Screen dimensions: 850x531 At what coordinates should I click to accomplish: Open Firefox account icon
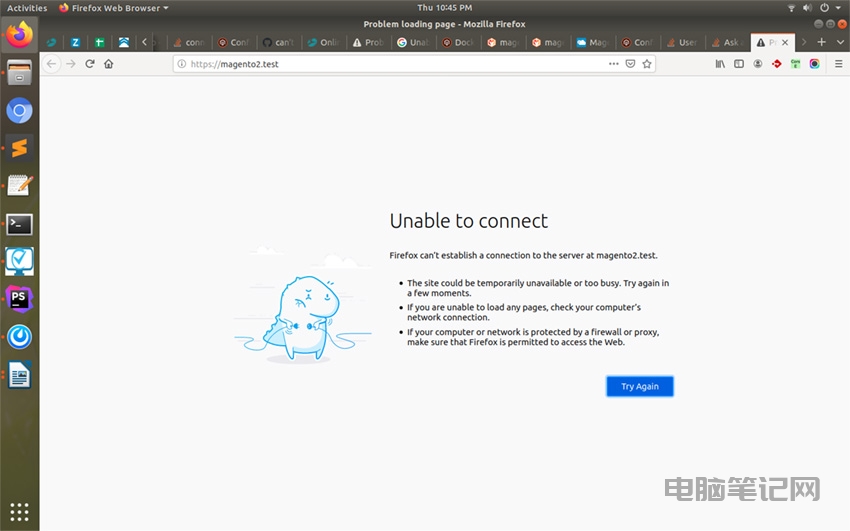pyautogui.click(x=758, y=64)
